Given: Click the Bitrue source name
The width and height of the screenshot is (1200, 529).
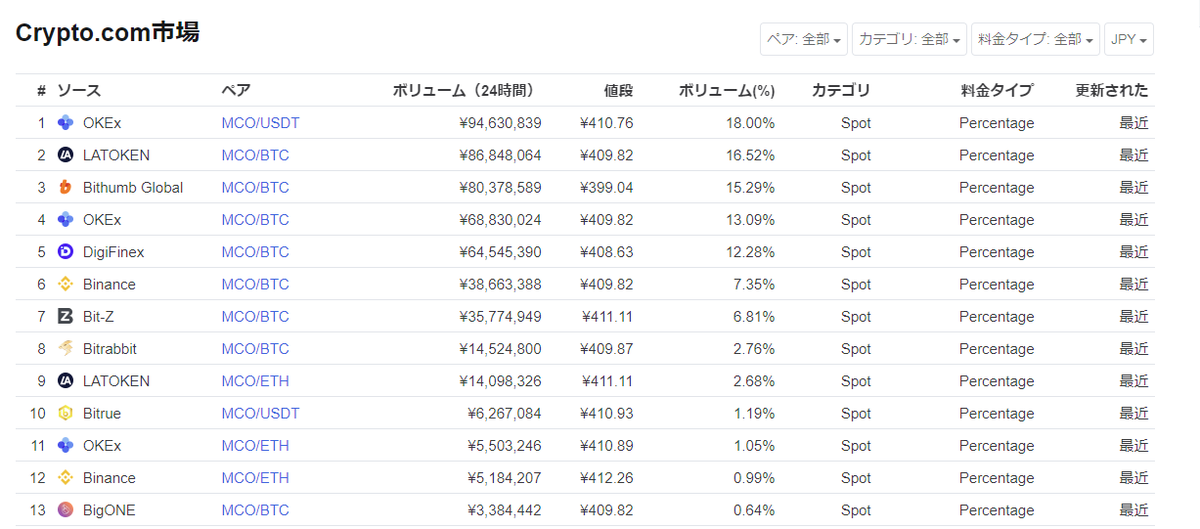Looking at the screenshot, I should point(103,413).
